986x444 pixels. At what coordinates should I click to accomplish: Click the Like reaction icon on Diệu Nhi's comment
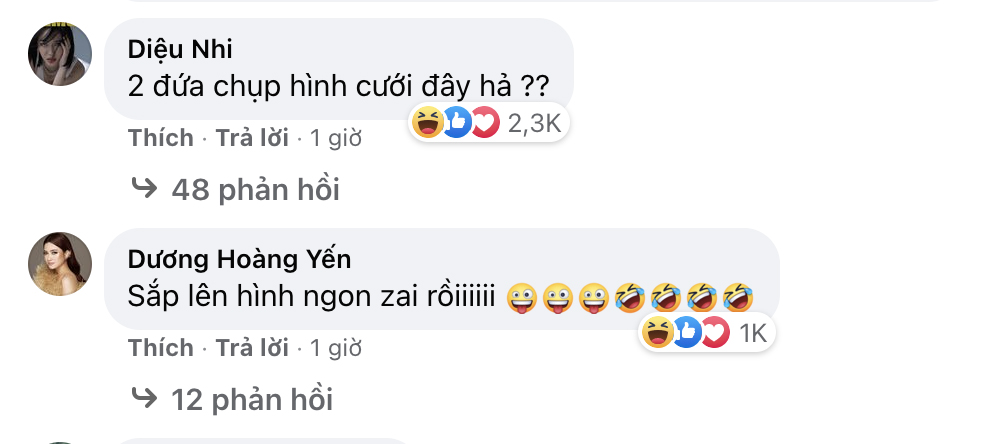click(456, 123)
